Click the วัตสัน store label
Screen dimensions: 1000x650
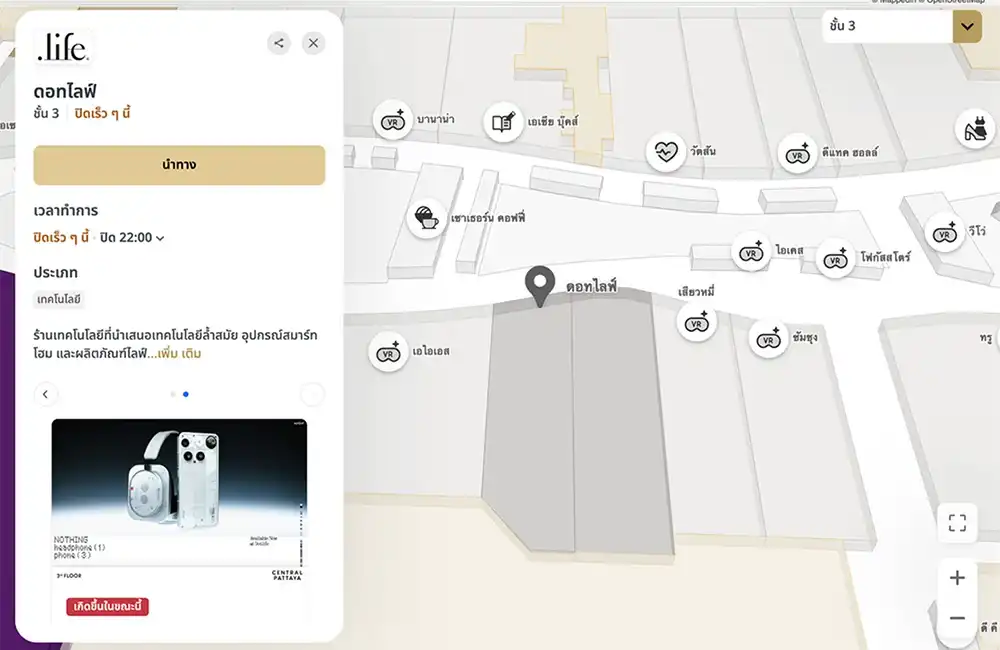(703, 151)
